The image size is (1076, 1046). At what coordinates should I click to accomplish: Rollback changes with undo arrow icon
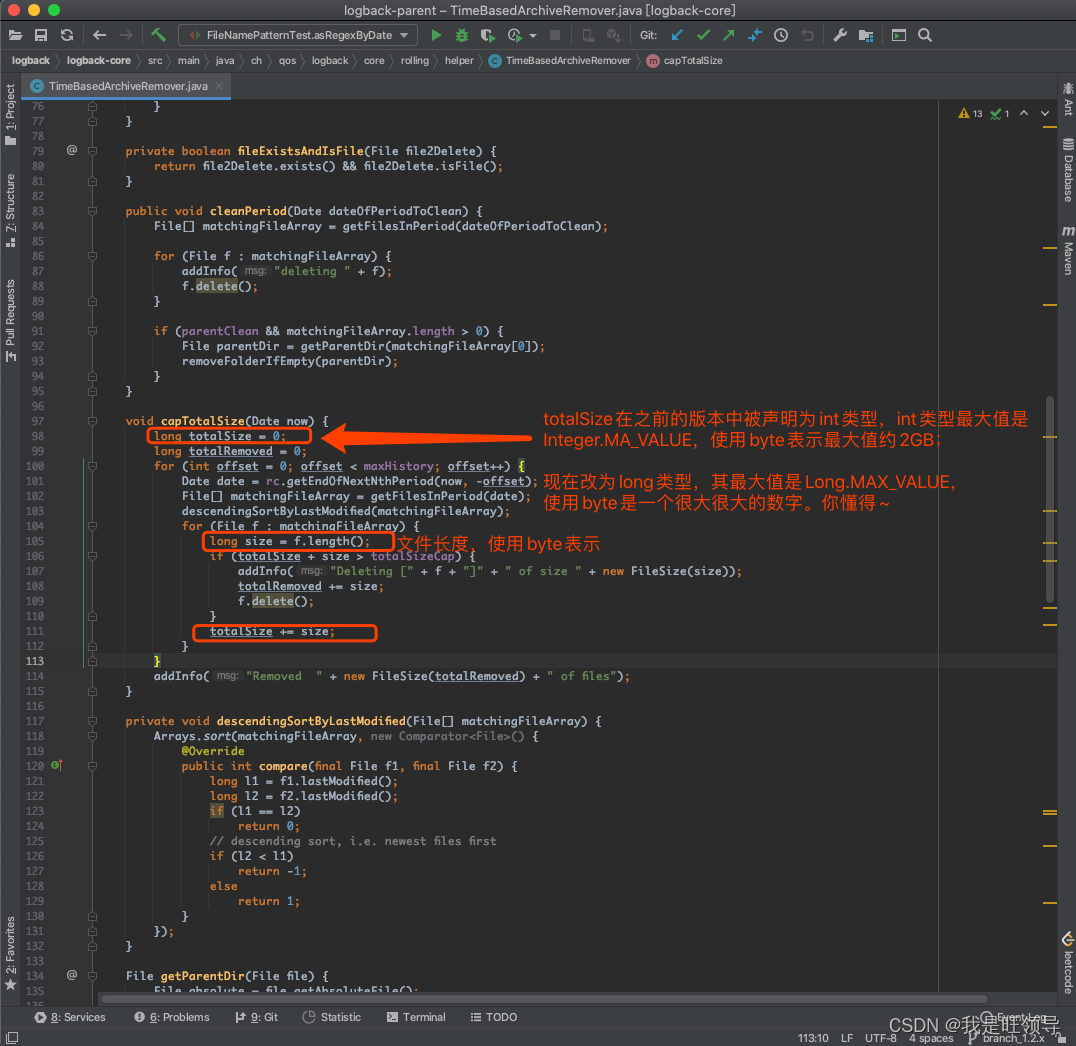pyautogui.click(x=808, y=35)
